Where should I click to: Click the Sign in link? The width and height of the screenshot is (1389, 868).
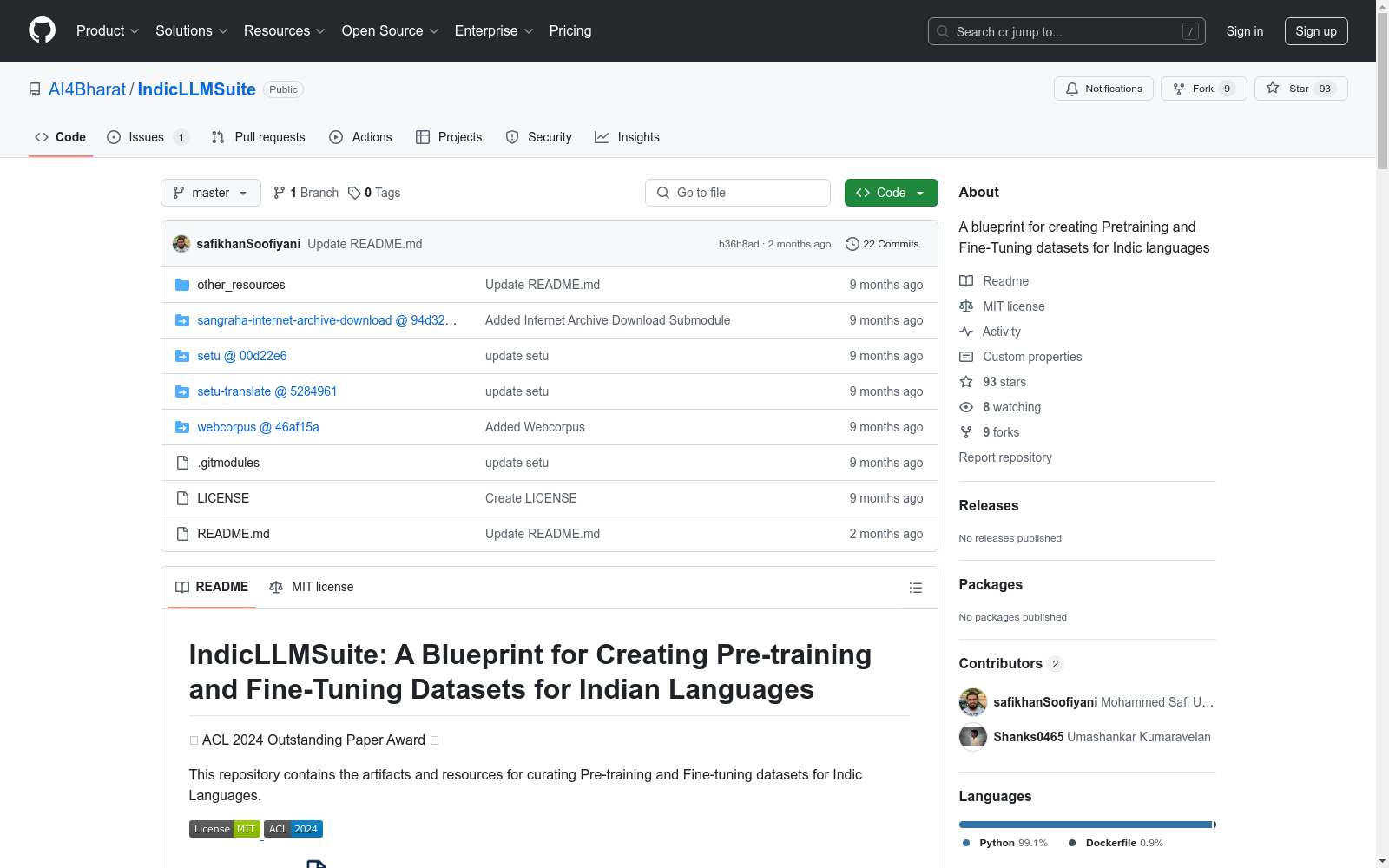(x=1245, y=31)
